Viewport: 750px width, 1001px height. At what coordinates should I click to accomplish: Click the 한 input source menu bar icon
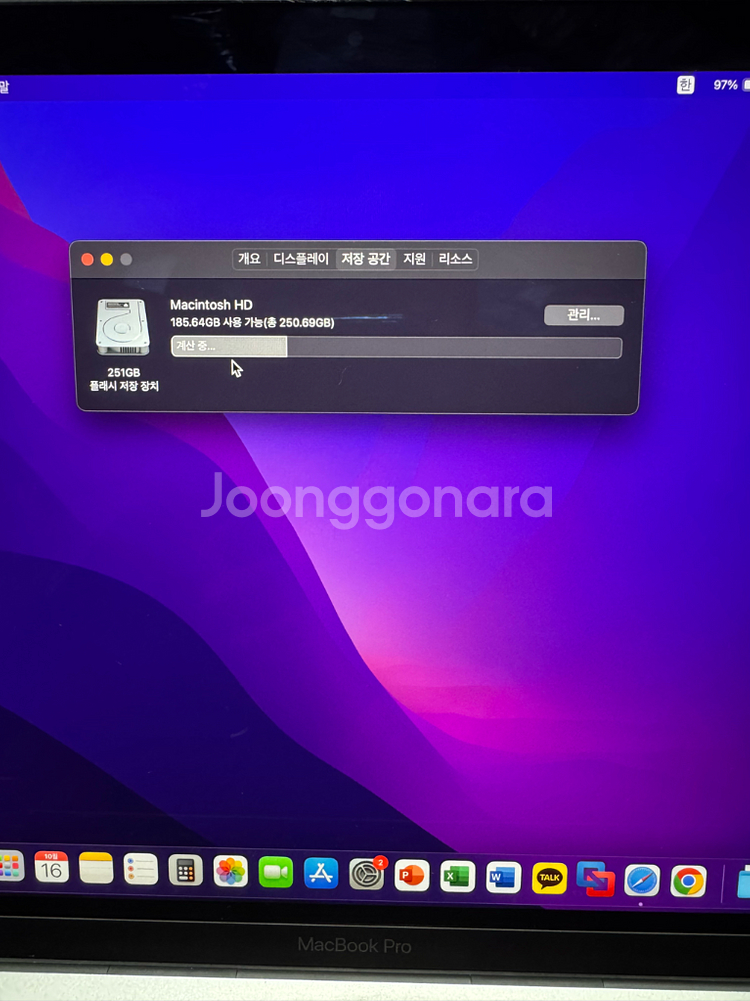(685, 85)
